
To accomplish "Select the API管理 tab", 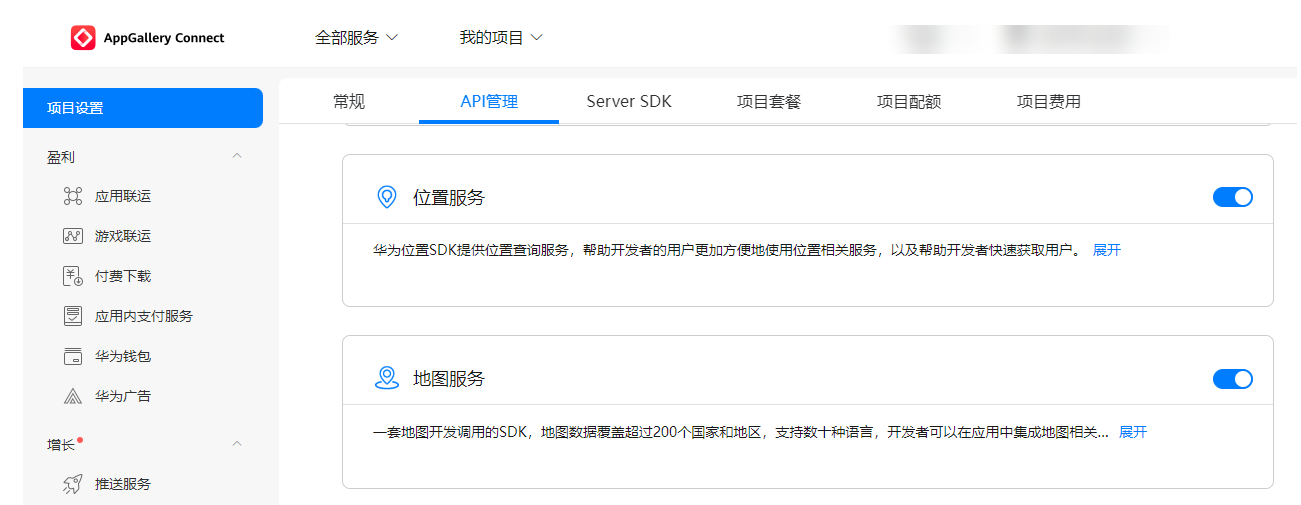I will tap(489, 101).
